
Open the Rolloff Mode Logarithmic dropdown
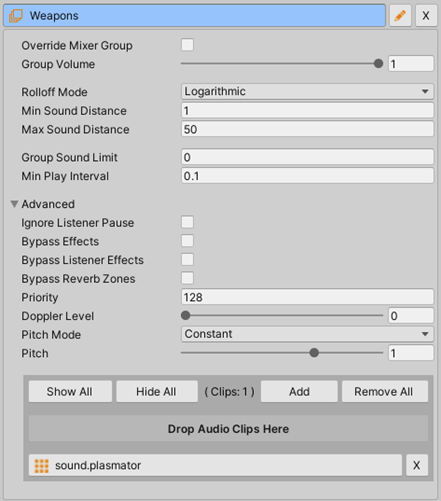(307, 91)
